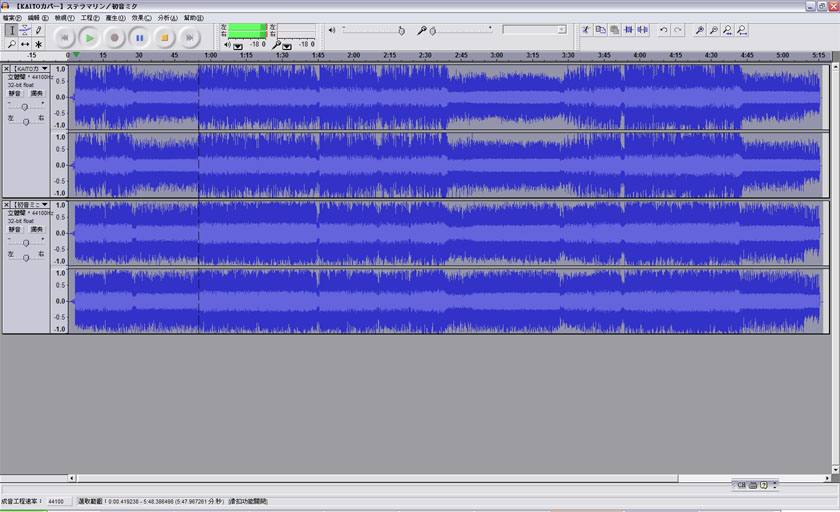Viewport: 840px width, 512px height.
Task: Skip to end of the project
Action: (189, 37)
